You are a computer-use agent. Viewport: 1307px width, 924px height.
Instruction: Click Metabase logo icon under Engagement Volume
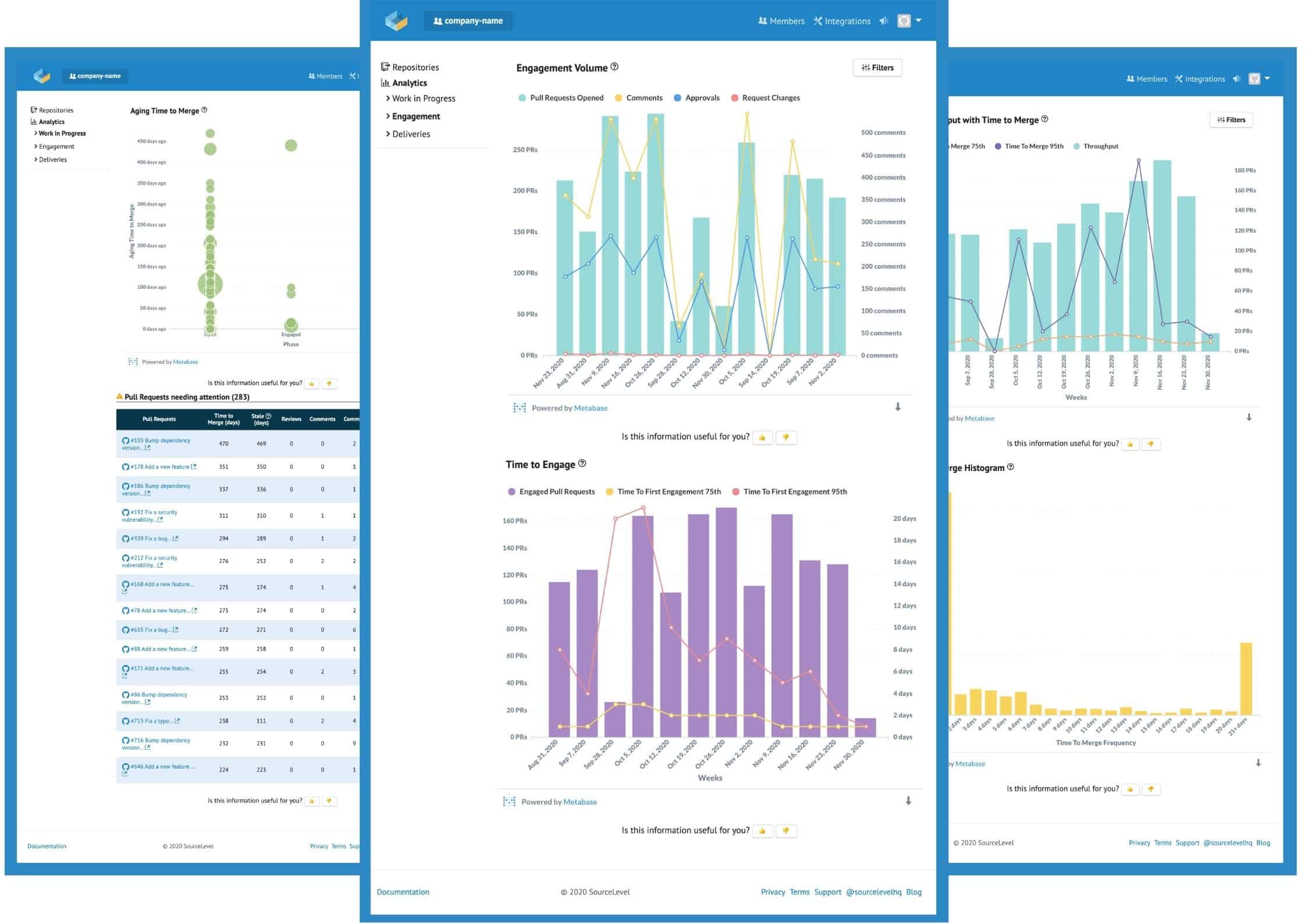pyautogui.click(x=519, y=408)
